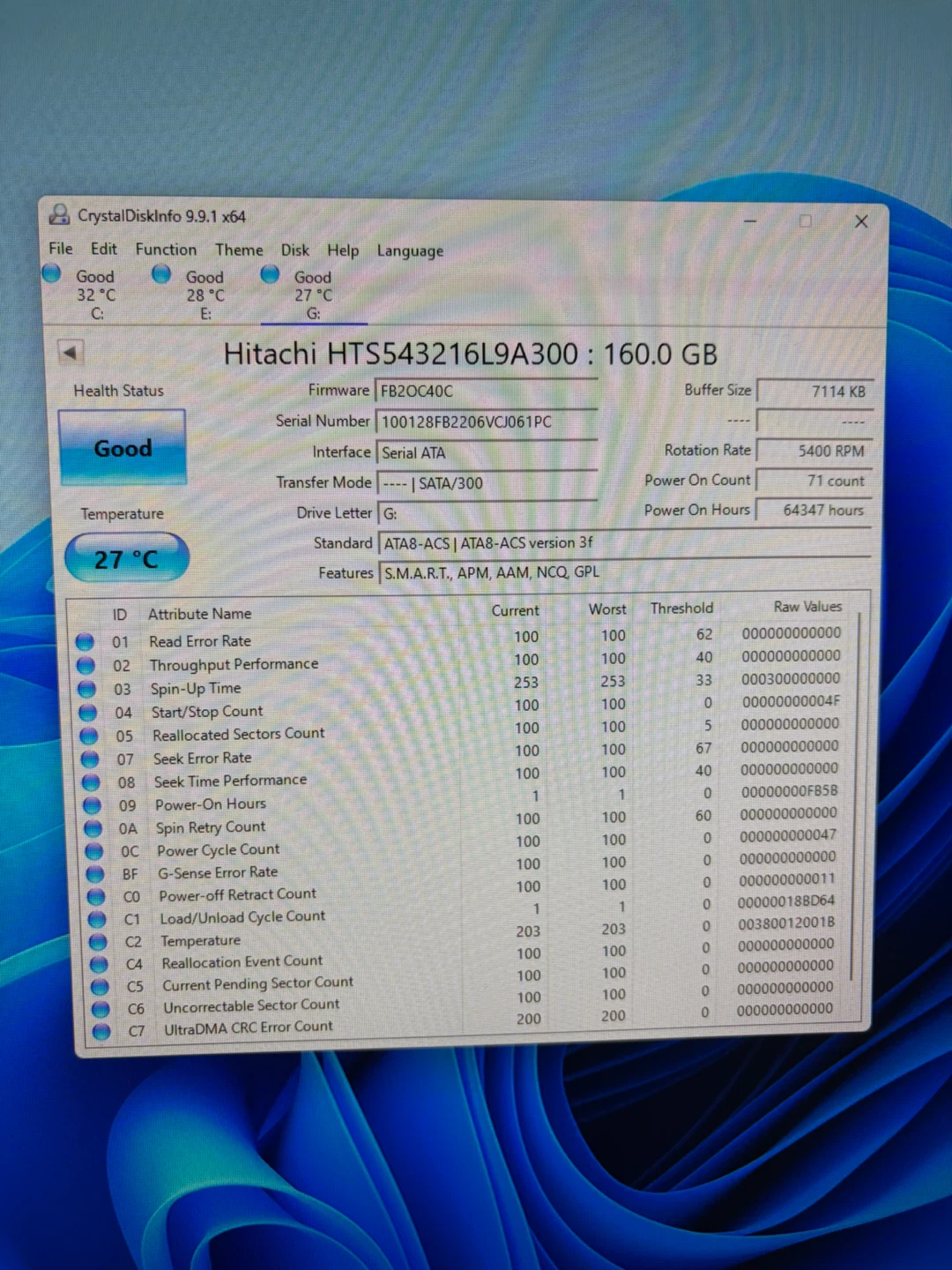
Task: Click the status dot for Spin-Up Time
Action: (x=86, y=689)
